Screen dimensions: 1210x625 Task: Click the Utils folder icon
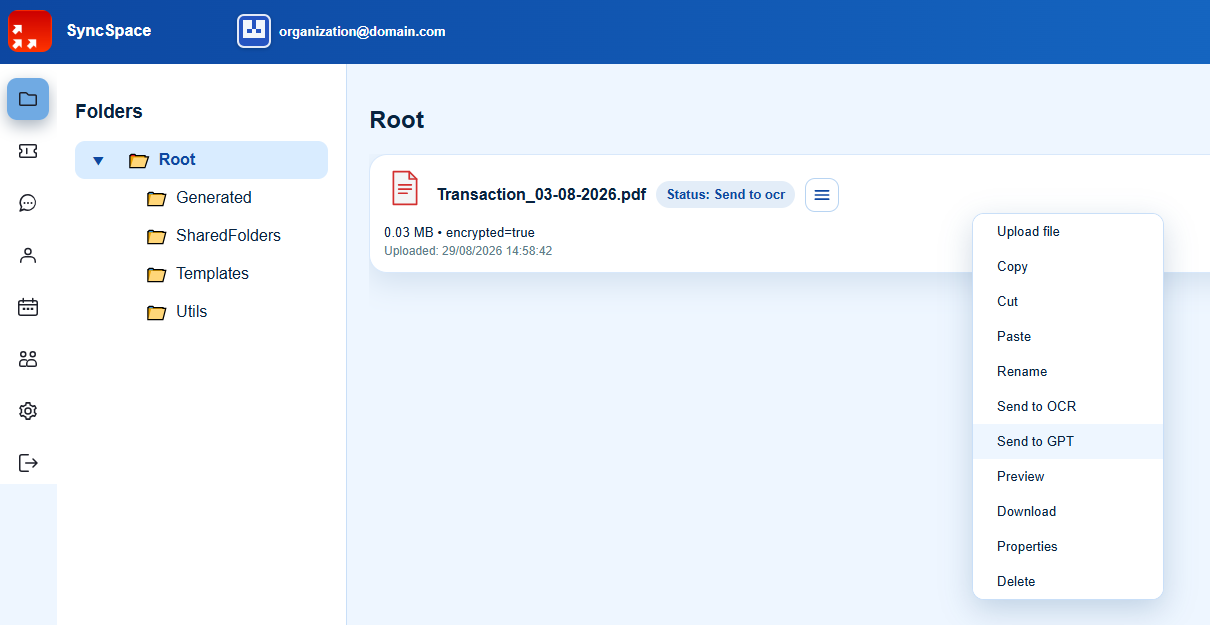(x=156, y=312)
